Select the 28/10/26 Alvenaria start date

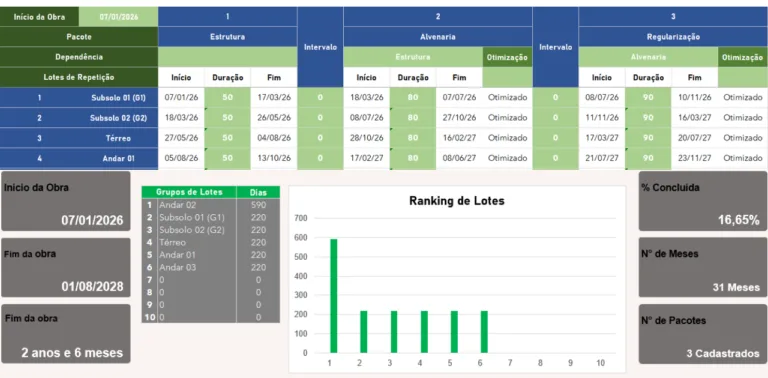[x=367, y=138]
